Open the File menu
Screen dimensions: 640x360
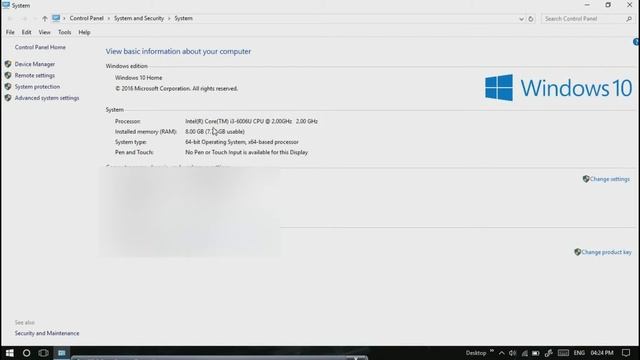(x=10, y=32)
